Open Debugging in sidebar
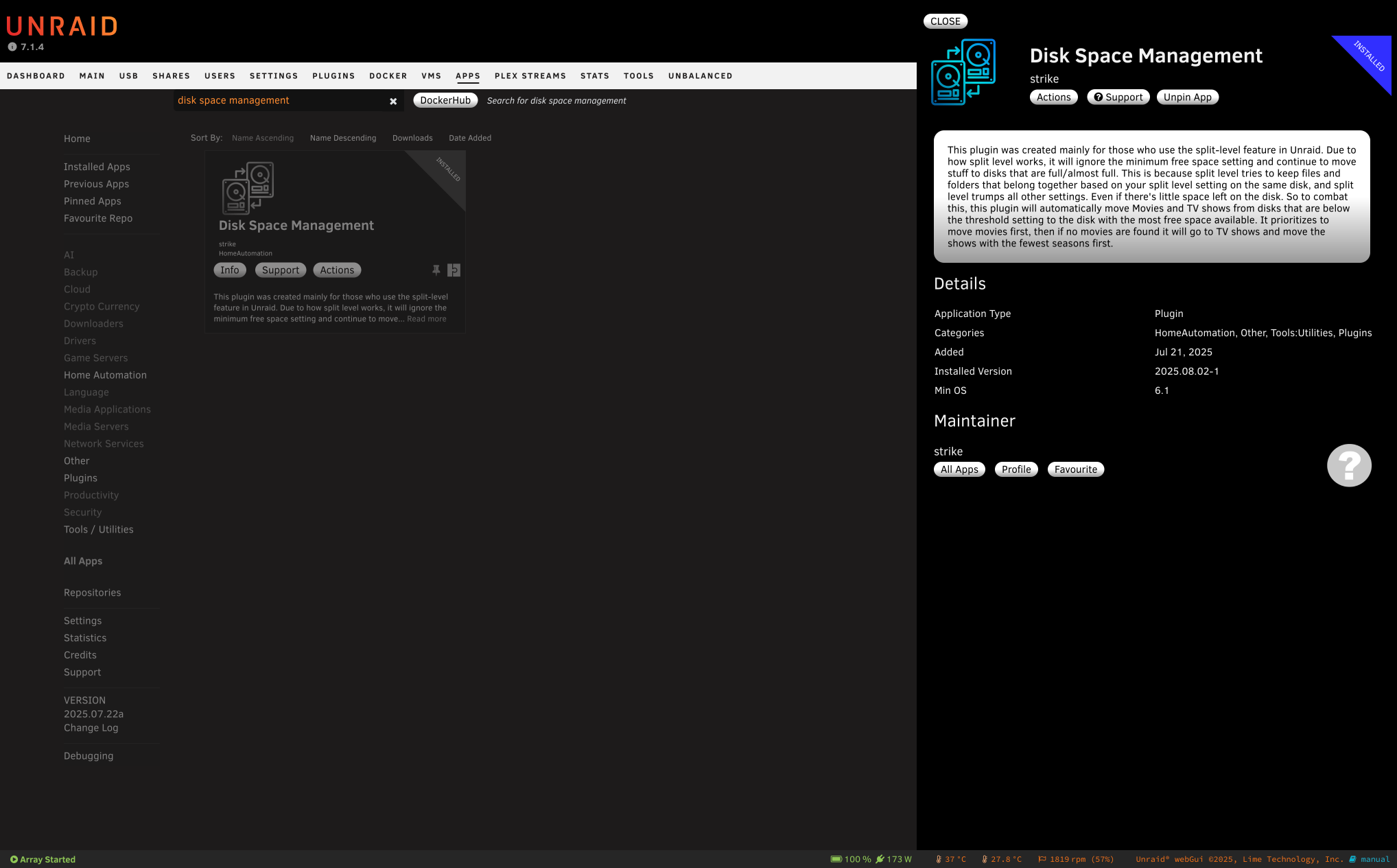The height and width of the screenshot is (868, 1397). (x=89, y=756)
